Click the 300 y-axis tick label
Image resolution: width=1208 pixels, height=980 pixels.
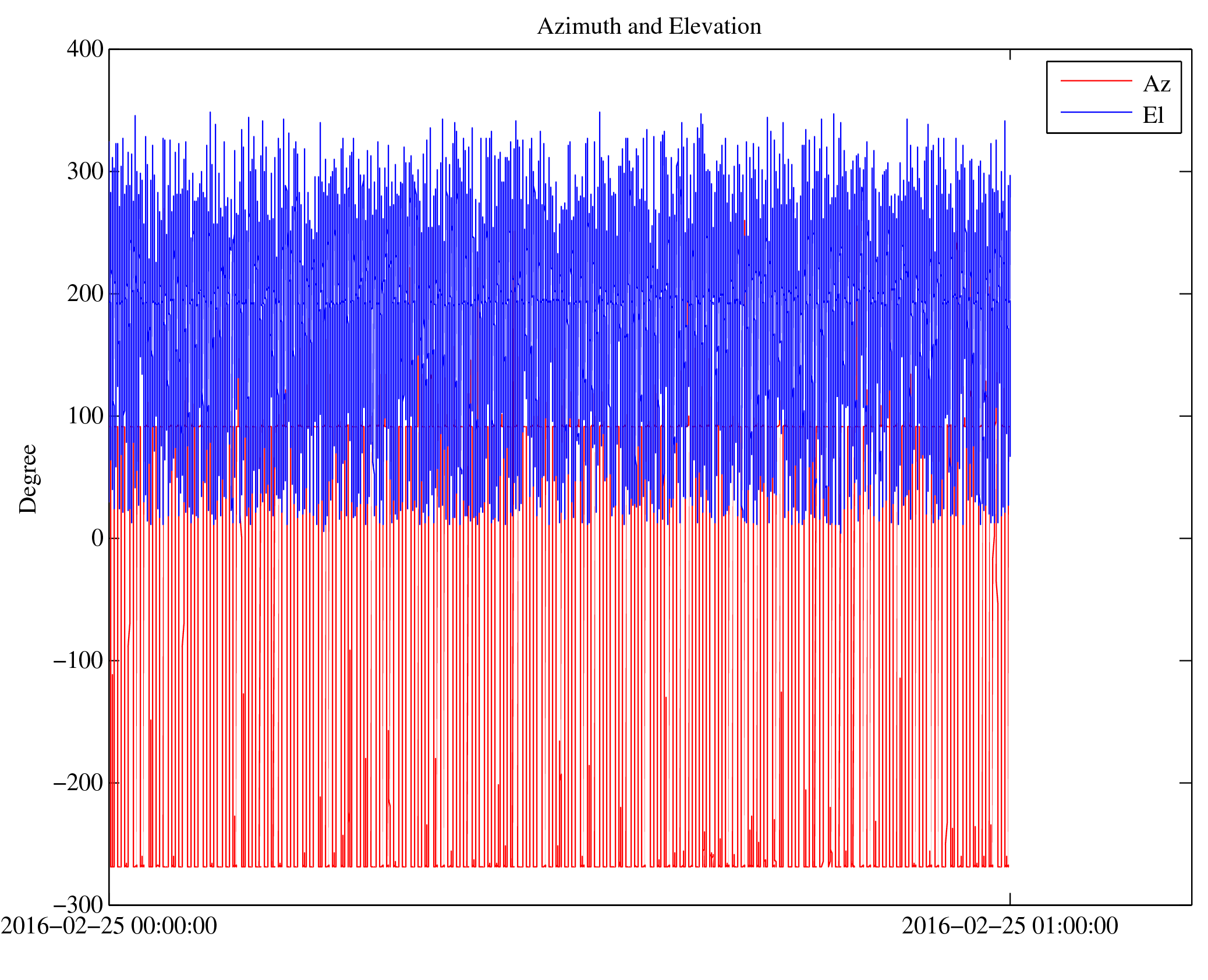[85, 171]
